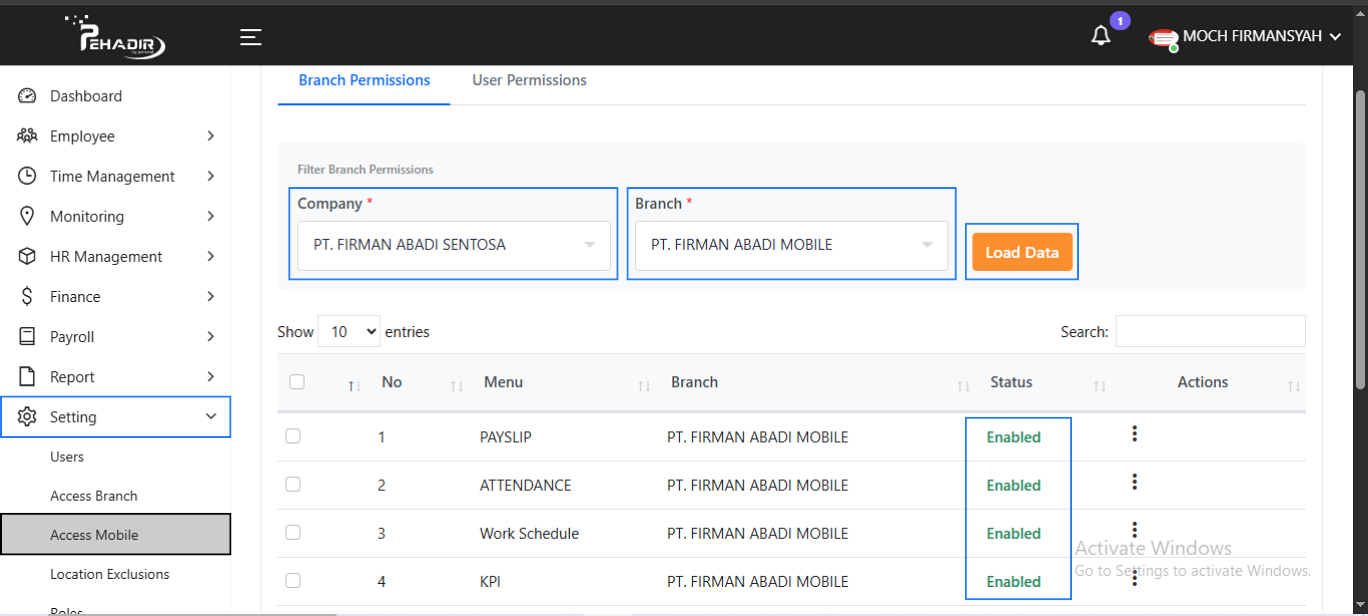The image size is (1368, 616).
Task: Click the orange Load Data button
Action: point(1021,252)
